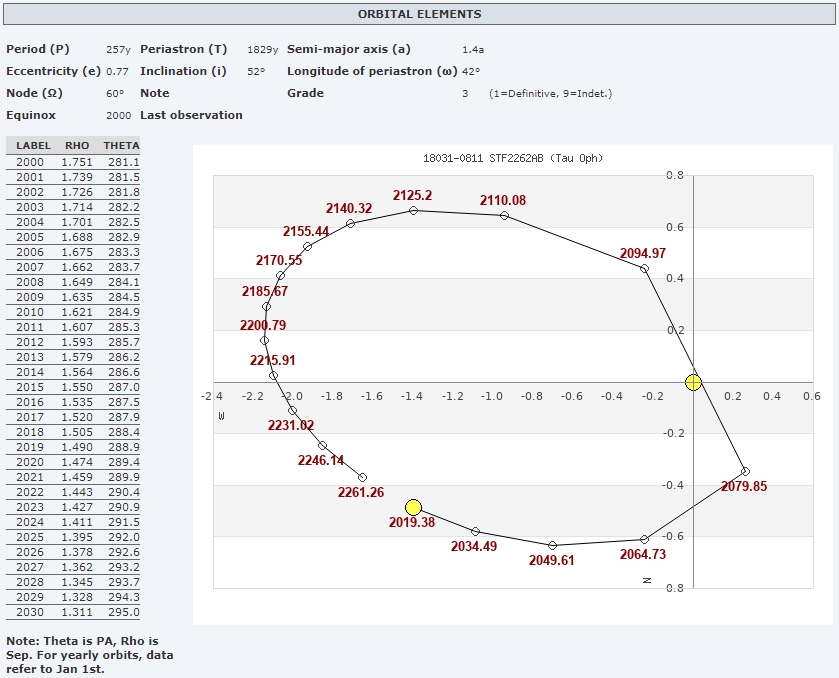Pick the orbit point labeled 2049.61

pos(552,545)
